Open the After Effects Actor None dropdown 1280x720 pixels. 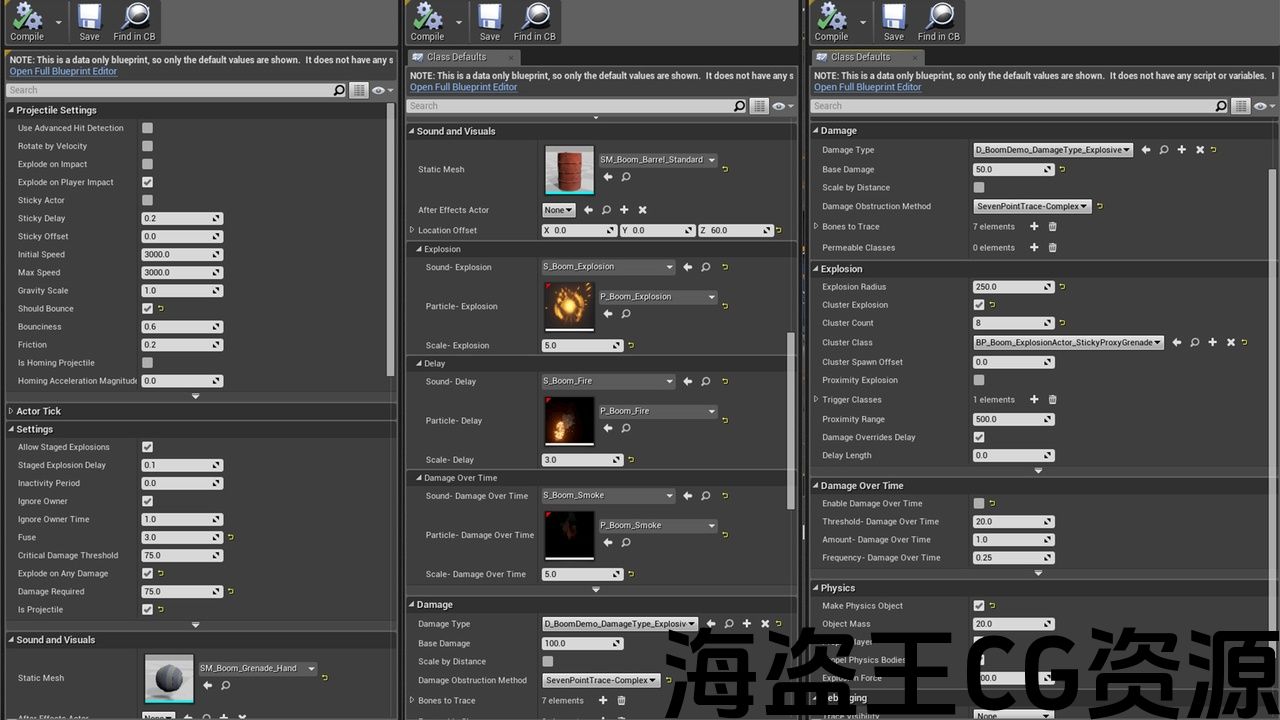pyautogui.click(x=558, y=210)
